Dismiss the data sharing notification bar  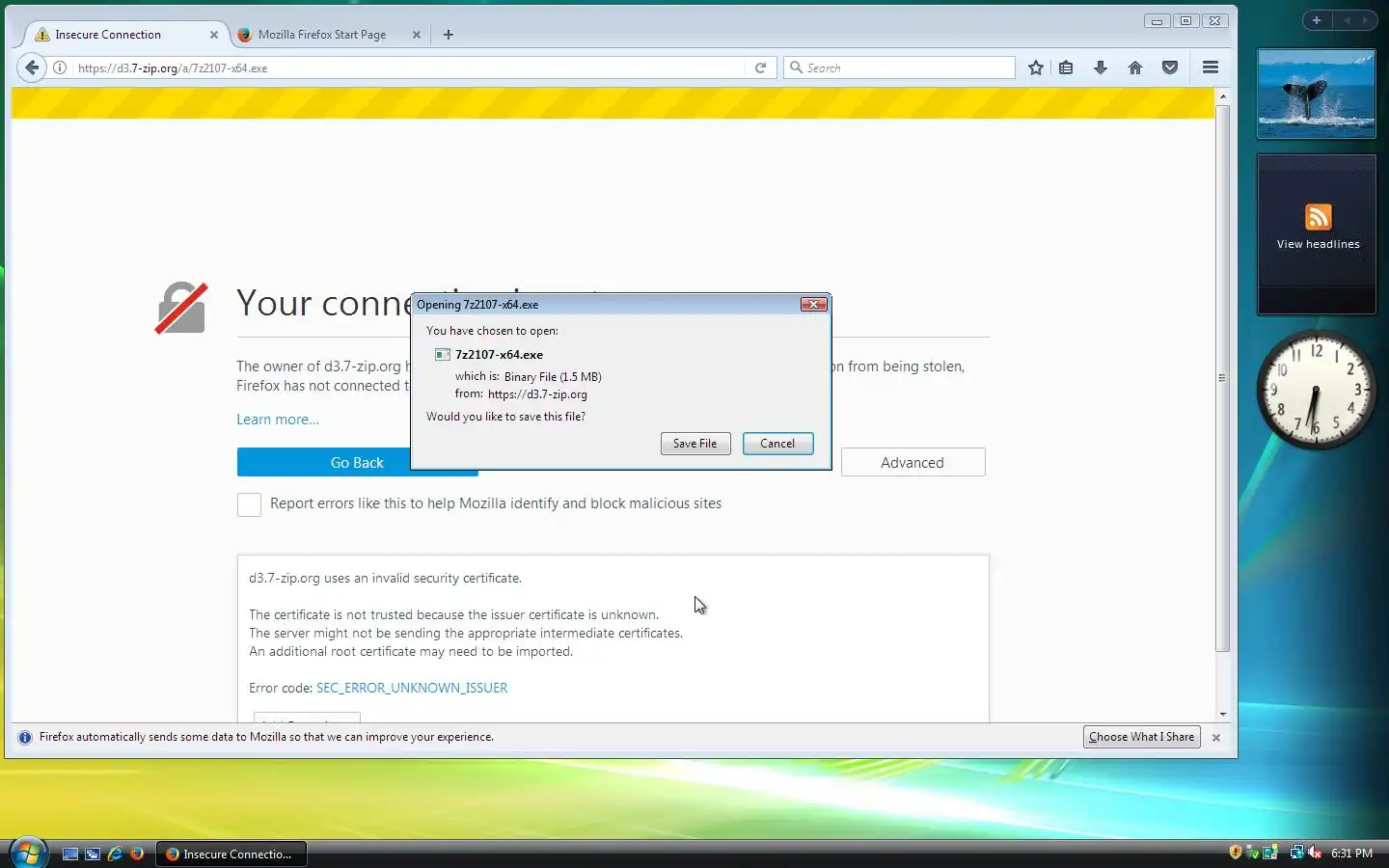point(1216,738)
